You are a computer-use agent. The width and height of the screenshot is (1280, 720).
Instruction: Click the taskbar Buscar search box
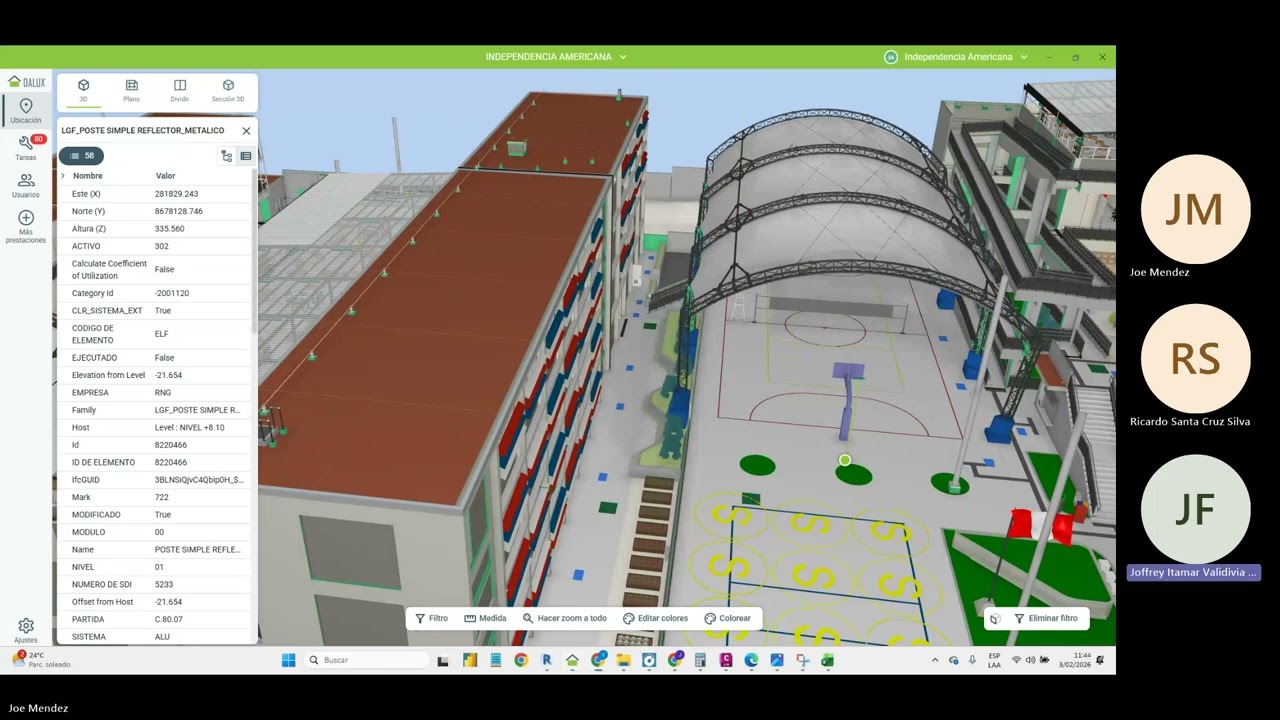(x=365, y=660)
